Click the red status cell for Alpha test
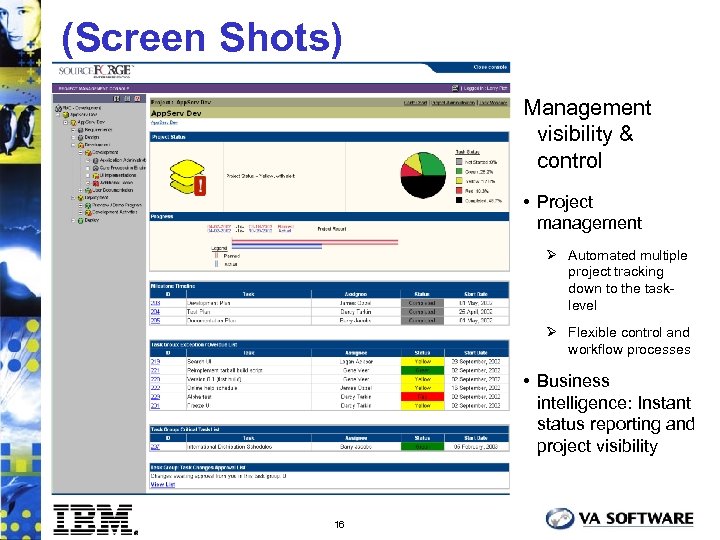The width and height of the screenshot is (720, 540). coord(422,397)
